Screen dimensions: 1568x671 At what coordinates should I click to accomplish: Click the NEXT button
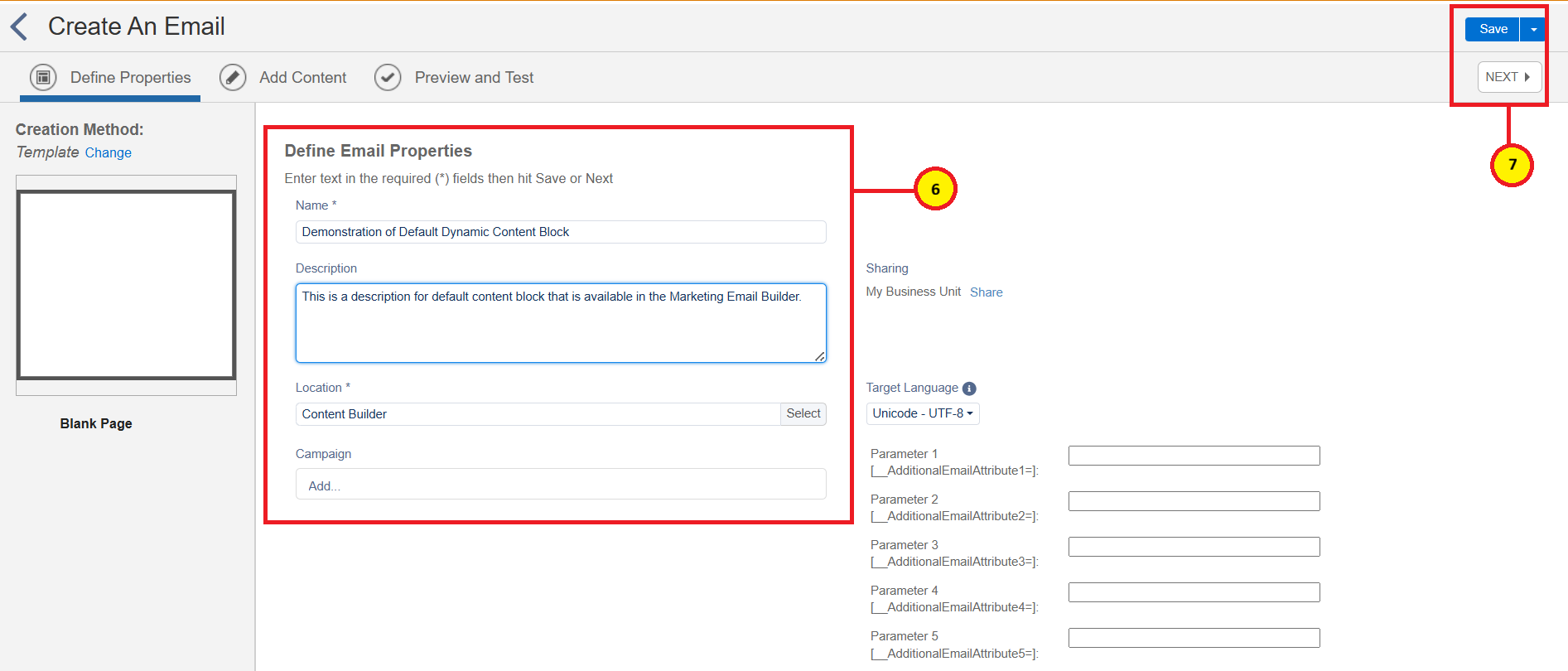(1508, 77)
